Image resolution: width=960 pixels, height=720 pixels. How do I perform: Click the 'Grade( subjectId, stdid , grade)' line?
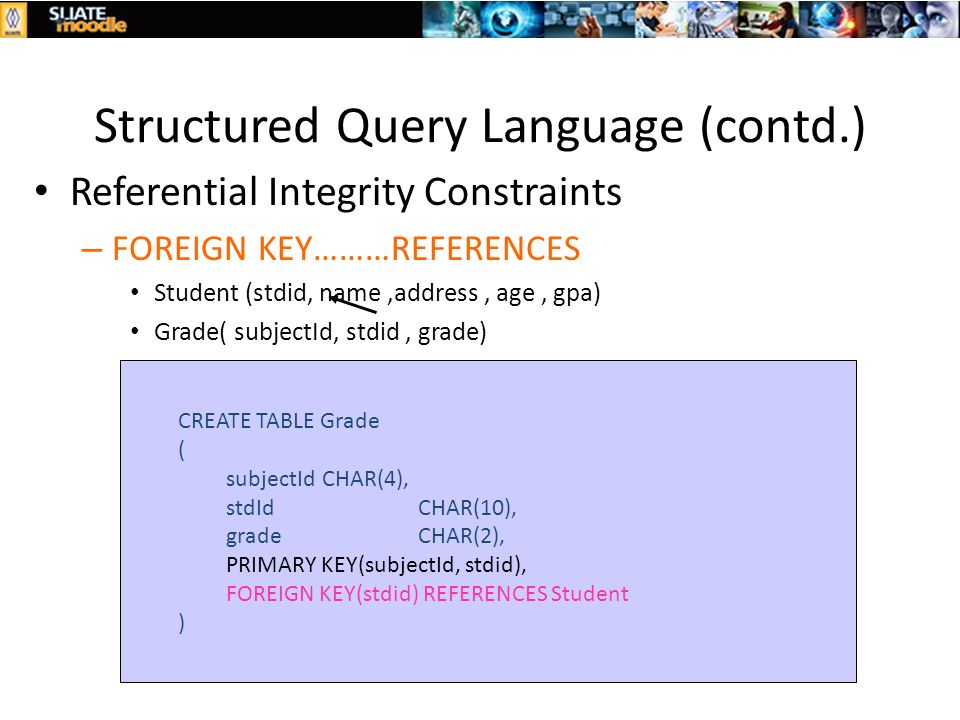[x=320, y=332]
